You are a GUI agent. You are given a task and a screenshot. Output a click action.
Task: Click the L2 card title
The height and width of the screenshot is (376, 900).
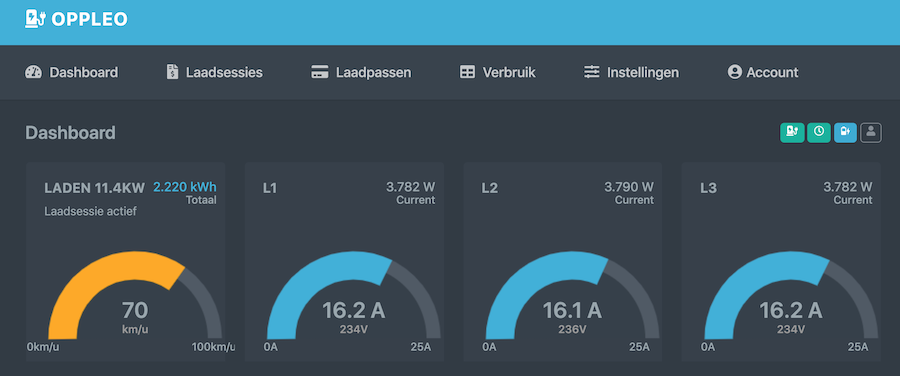pyautogui.click(x=490, y=188)
